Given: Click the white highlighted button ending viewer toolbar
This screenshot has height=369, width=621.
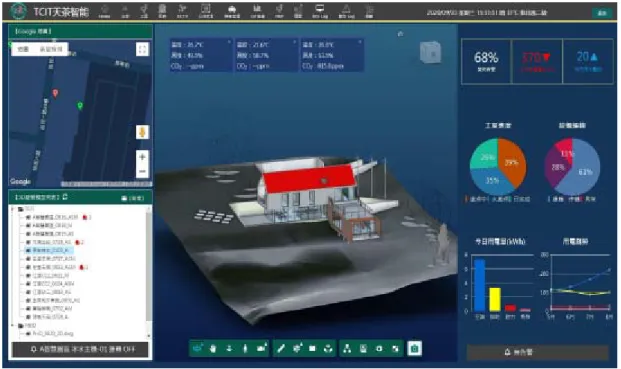Looking at the screenshot, I should pos(414,348).
